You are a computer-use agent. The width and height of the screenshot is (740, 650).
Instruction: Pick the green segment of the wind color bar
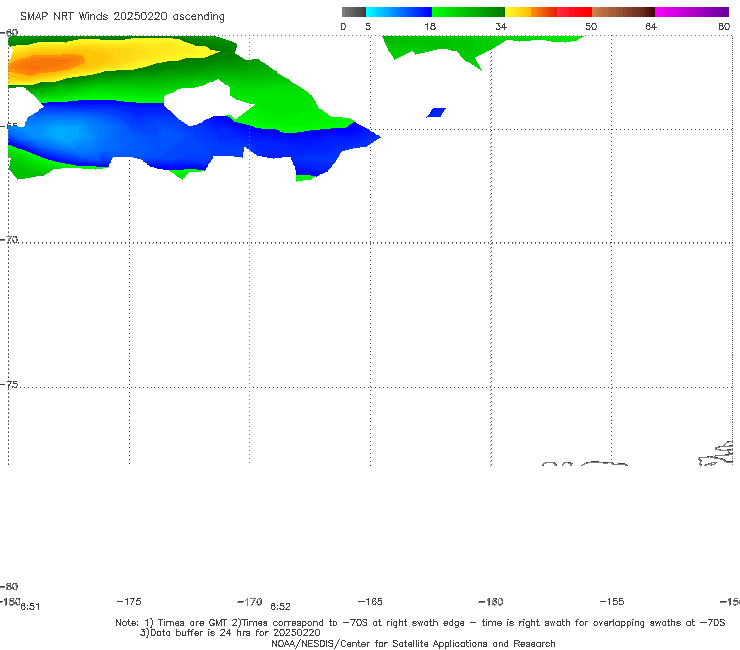(468, 12)
